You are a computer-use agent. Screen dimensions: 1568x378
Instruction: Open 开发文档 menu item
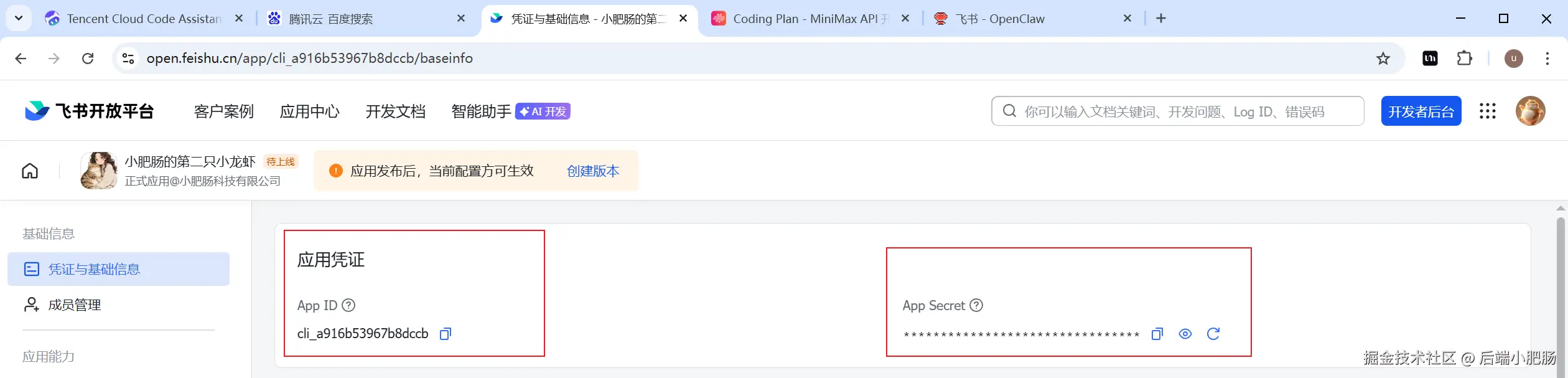coord(396,111)
